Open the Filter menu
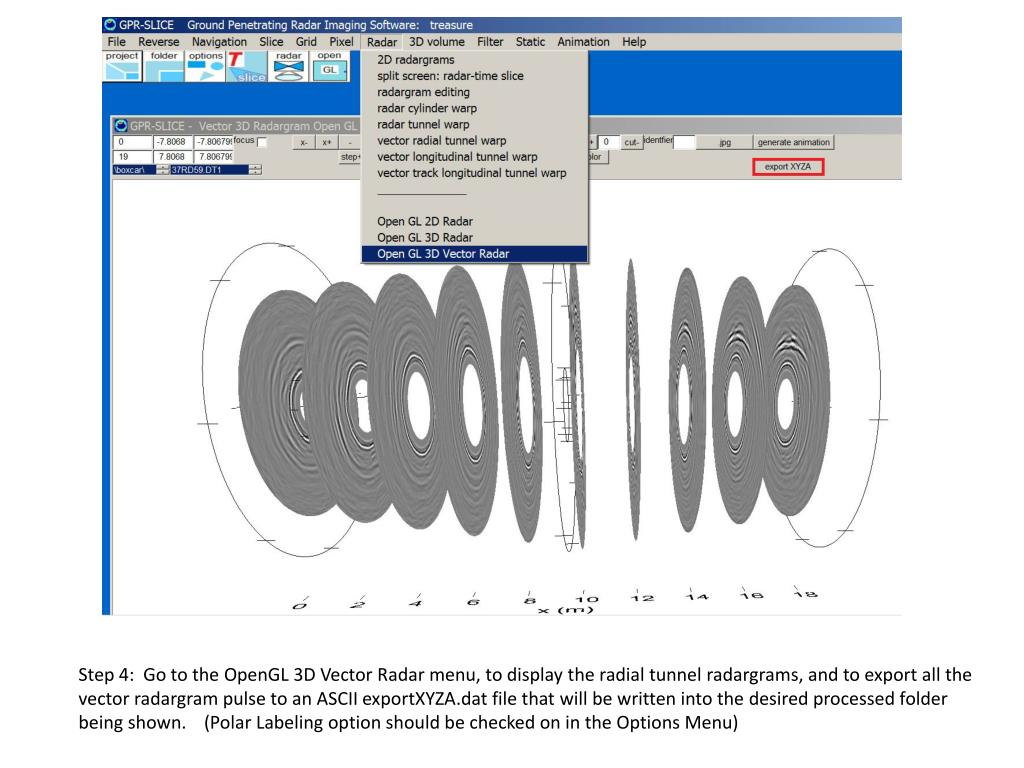 pyautogui.click(x=490, y=42)
